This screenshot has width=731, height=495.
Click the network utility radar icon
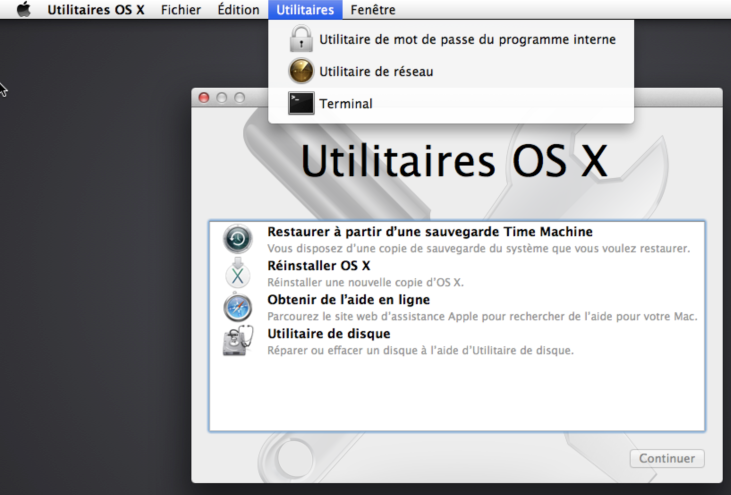point(301,71)
